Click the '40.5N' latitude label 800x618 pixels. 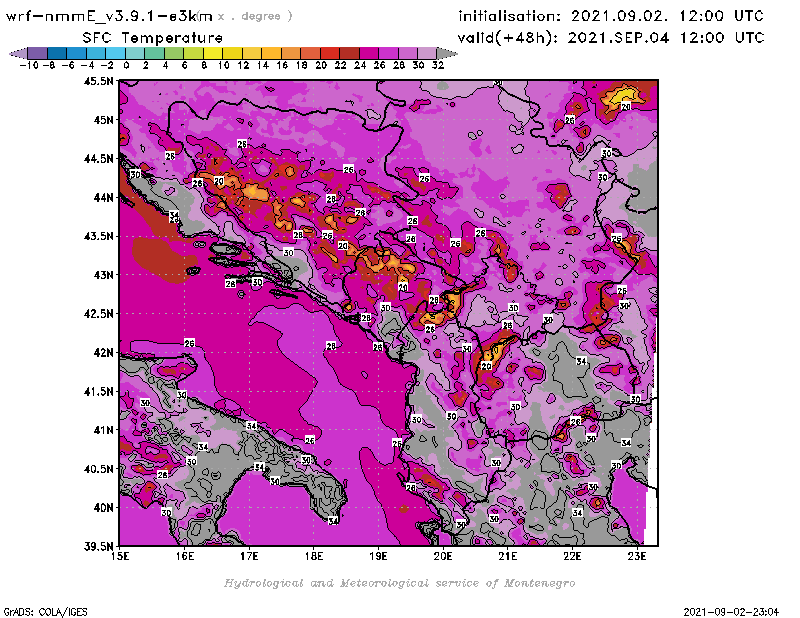click(98, 469)
